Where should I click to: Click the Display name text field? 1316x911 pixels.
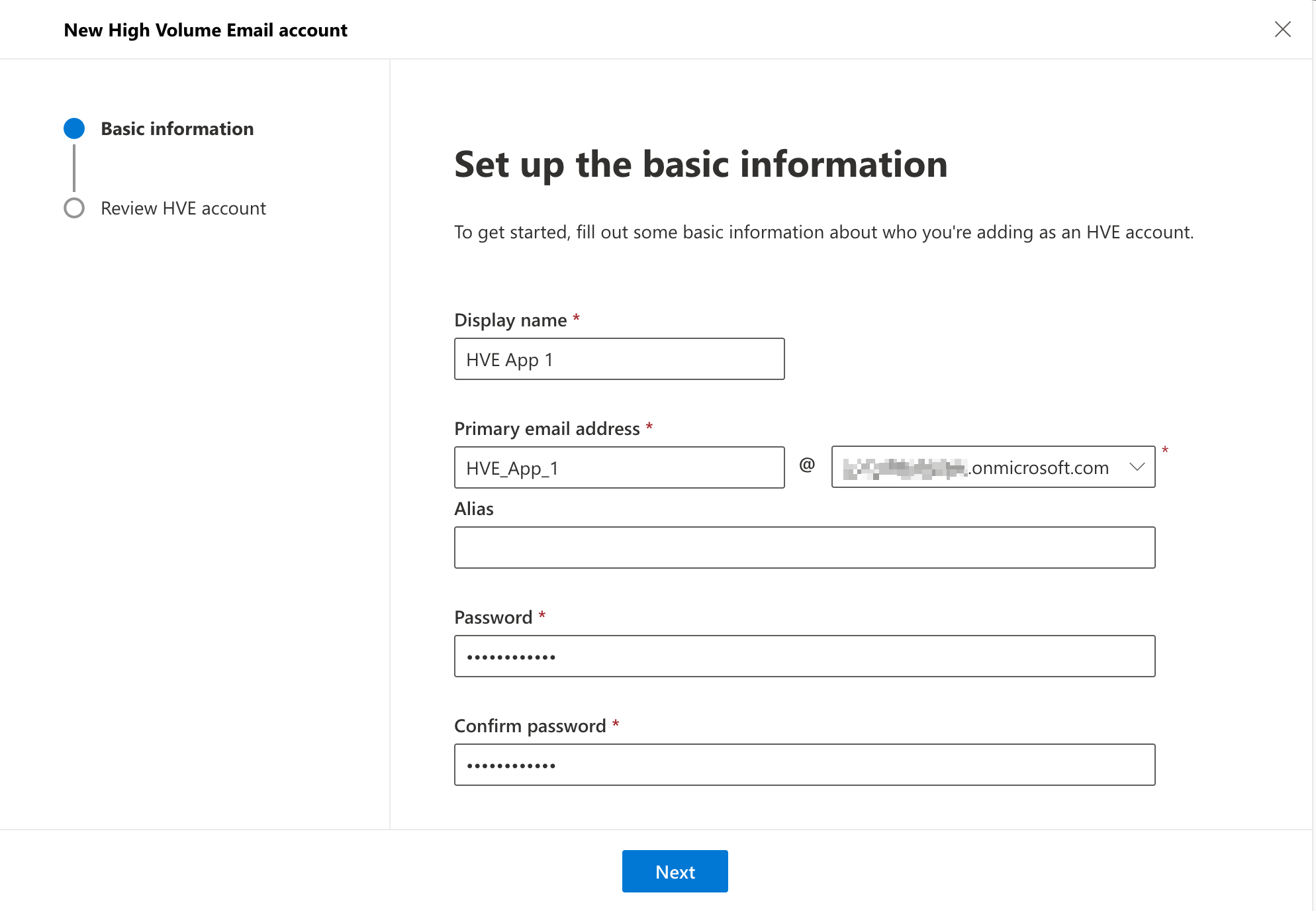619,359
